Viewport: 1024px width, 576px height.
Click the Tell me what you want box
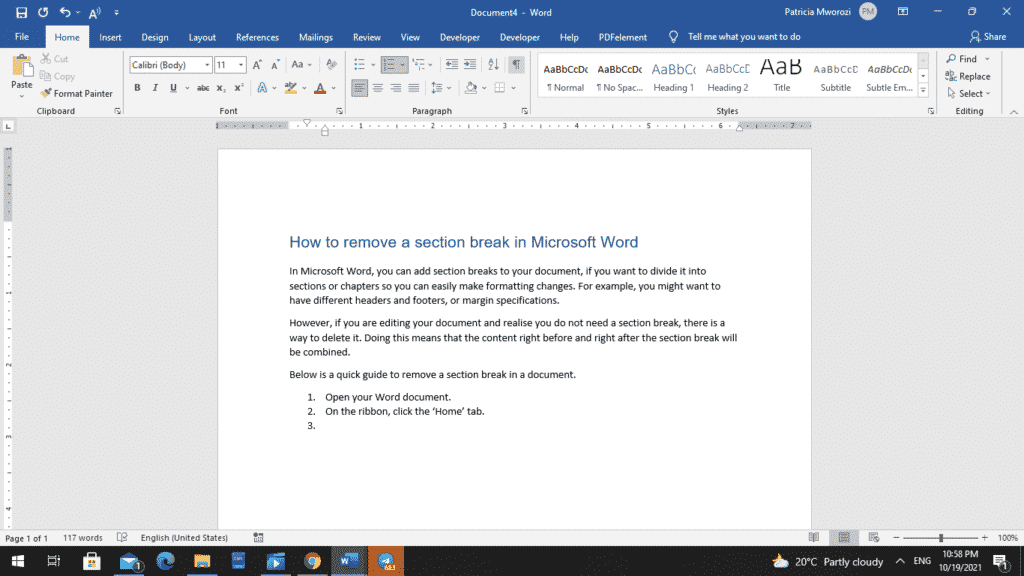744,37
